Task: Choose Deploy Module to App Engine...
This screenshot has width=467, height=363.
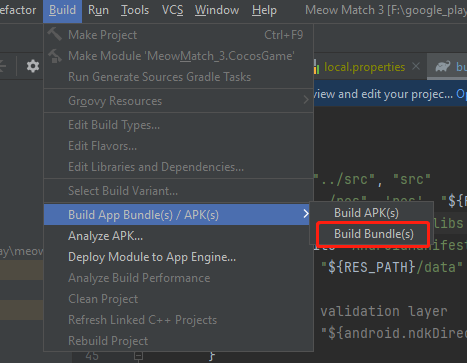Action: [178, 257]
